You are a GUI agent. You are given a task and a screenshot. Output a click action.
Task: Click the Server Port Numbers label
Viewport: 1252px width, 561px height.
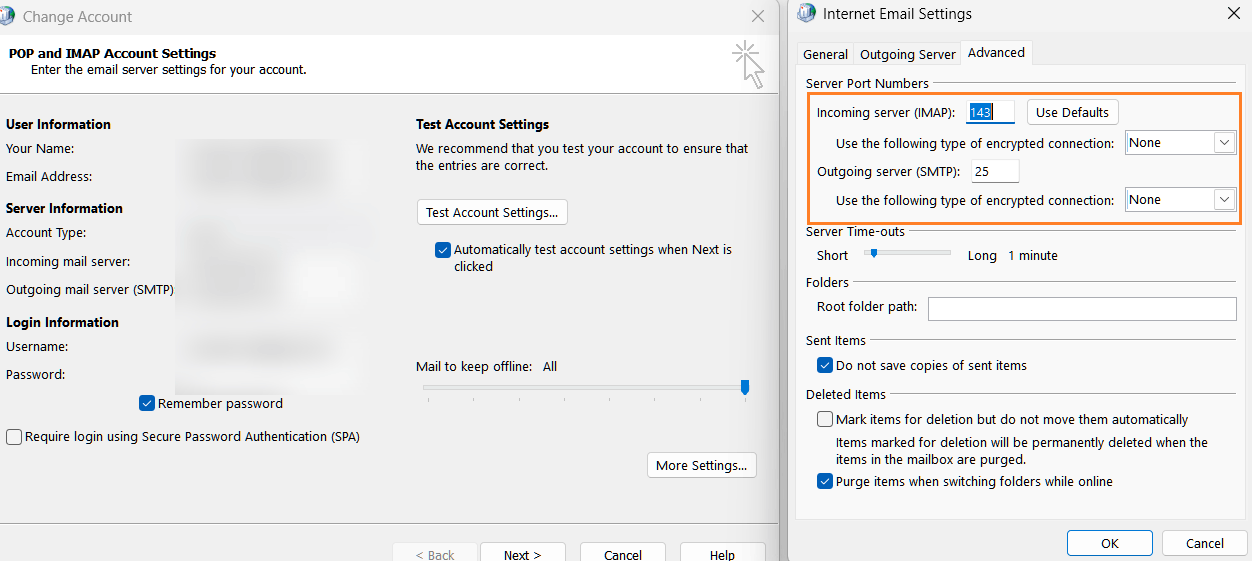[x=867, y=84]
